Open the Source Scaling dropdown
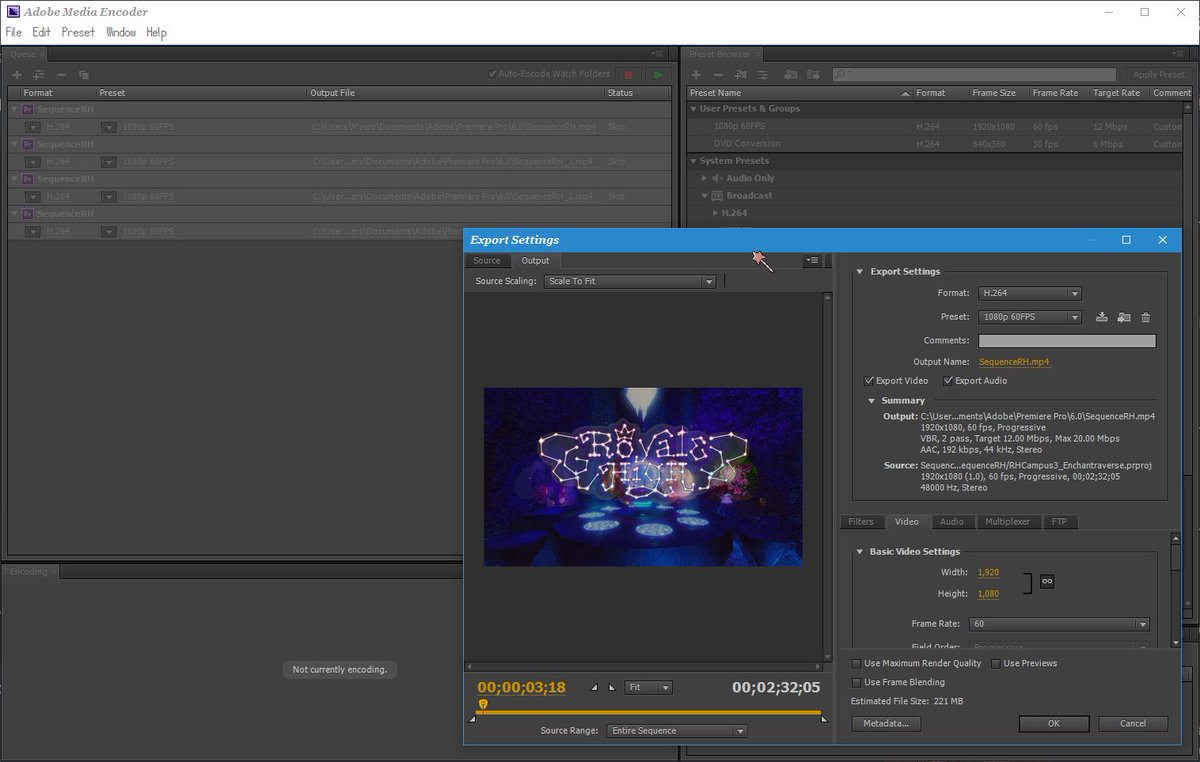Screen dimensions: 1200x762 point(630,282)
